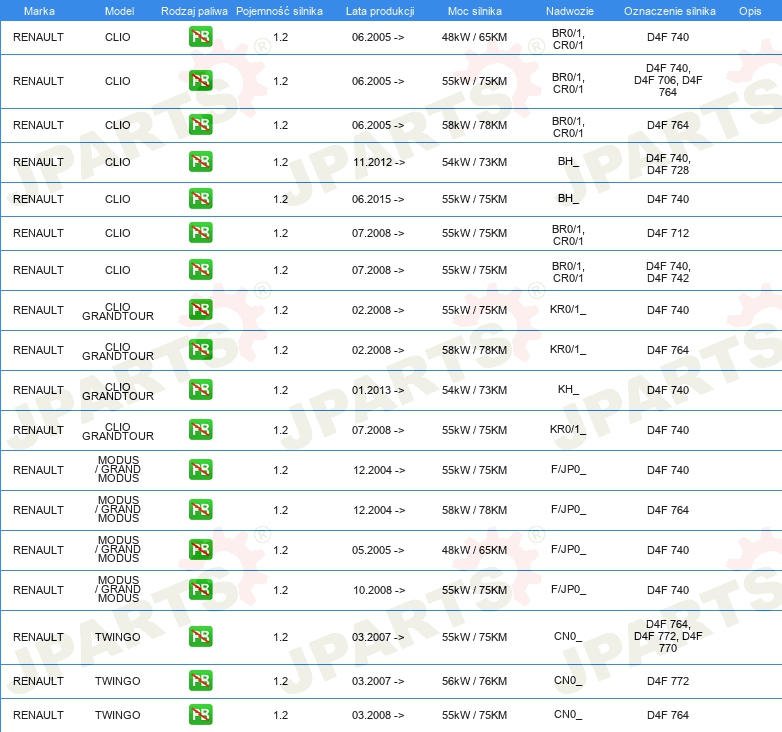Viewport: 782px width, 732px height.
Task: Click the Moc silnika column header
Action: (474, 11)
